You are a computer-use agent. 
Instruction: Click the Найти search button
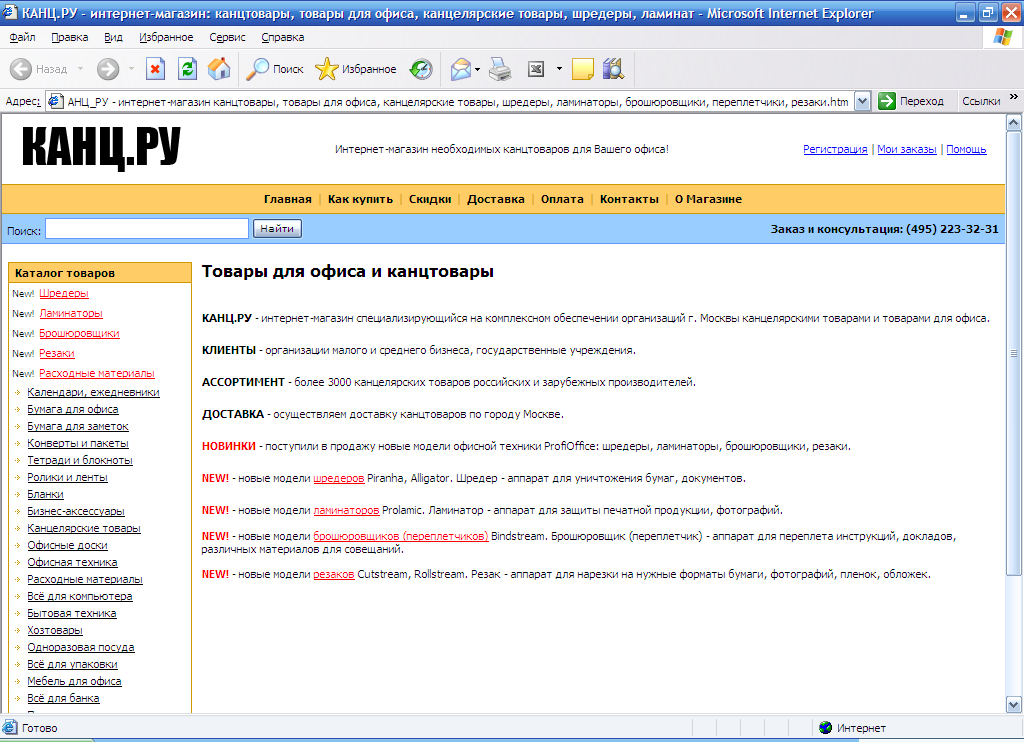pyautogui.click(x=277, y=229)
